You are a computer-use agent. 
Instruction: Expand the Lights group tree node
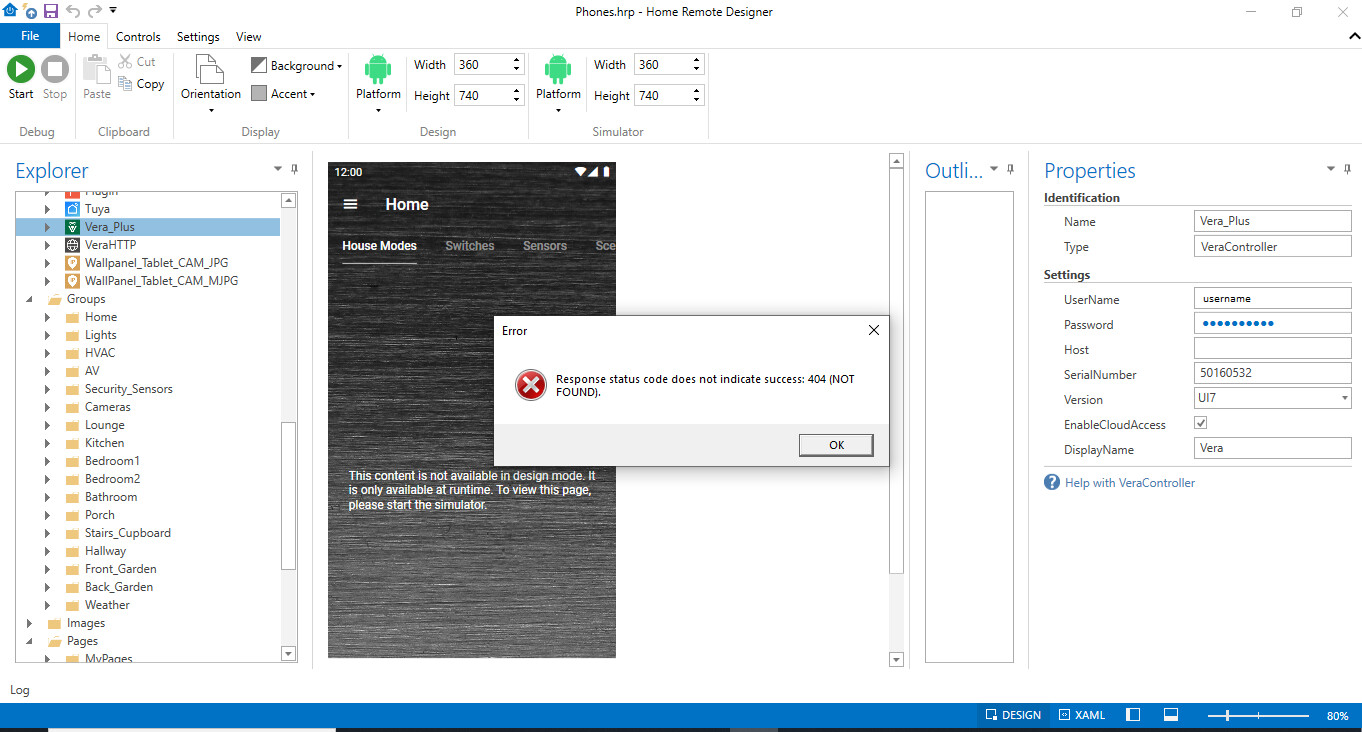click(47, 335)
